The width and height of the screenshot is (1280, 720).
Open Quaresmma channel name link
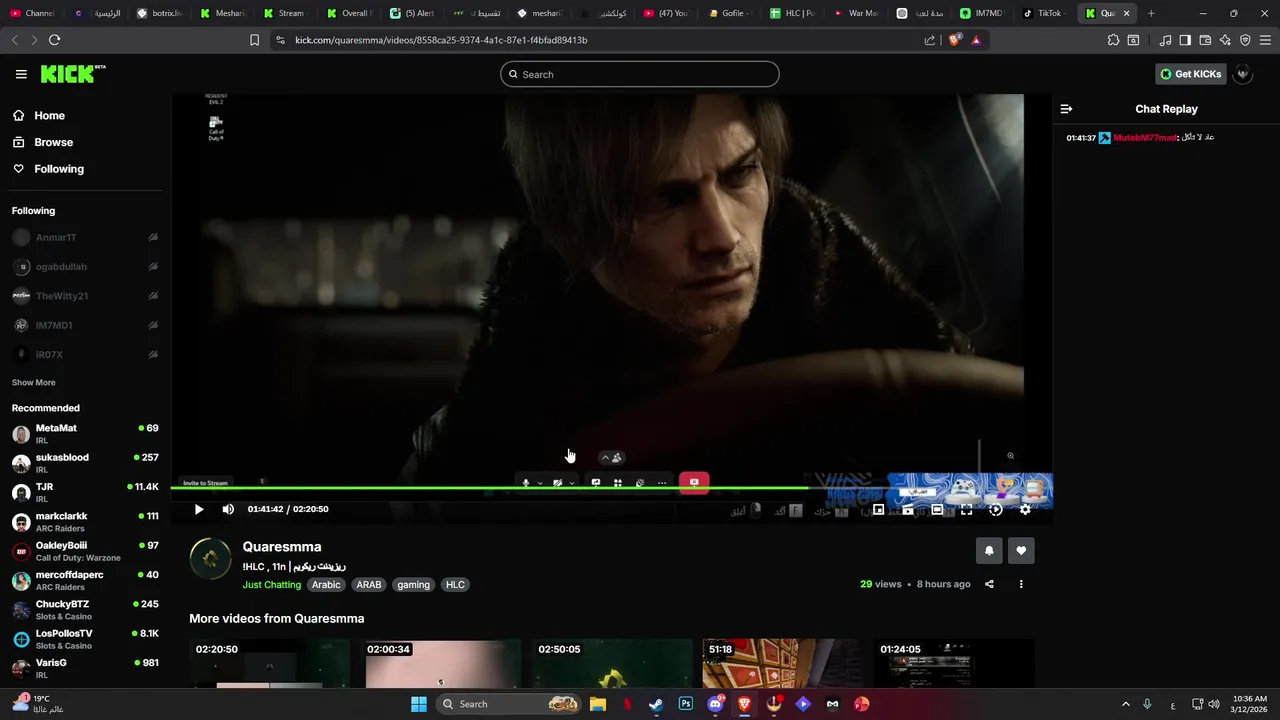[x=282, y=547]
